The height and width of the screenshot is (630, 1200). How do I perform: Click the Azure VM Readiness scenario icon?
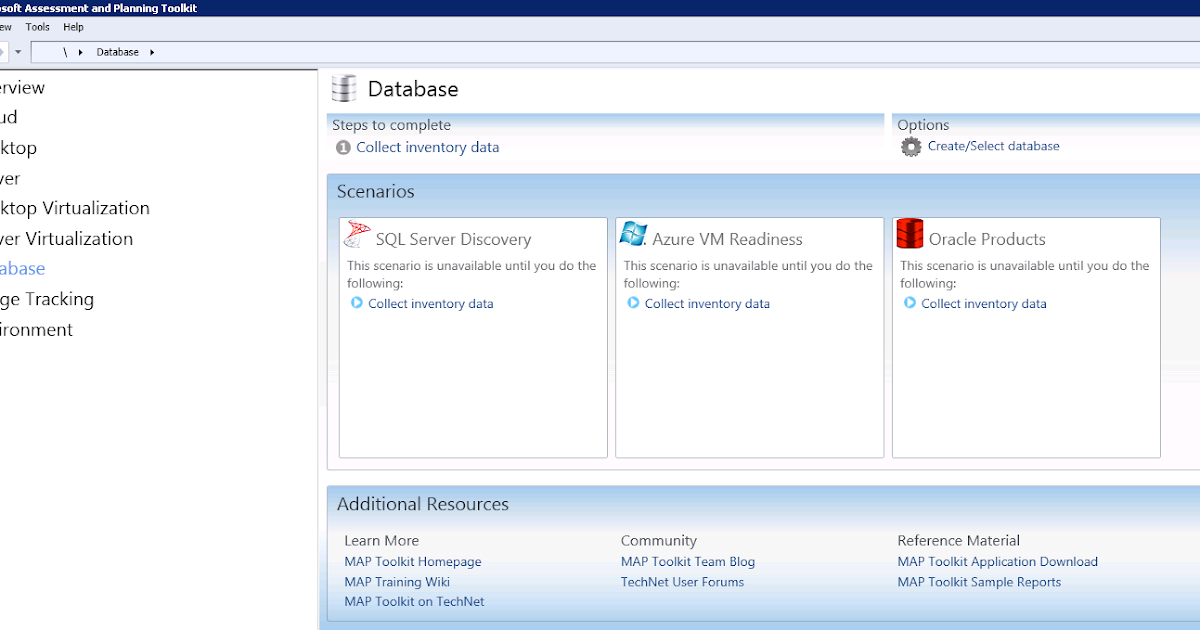coord(633,233)
